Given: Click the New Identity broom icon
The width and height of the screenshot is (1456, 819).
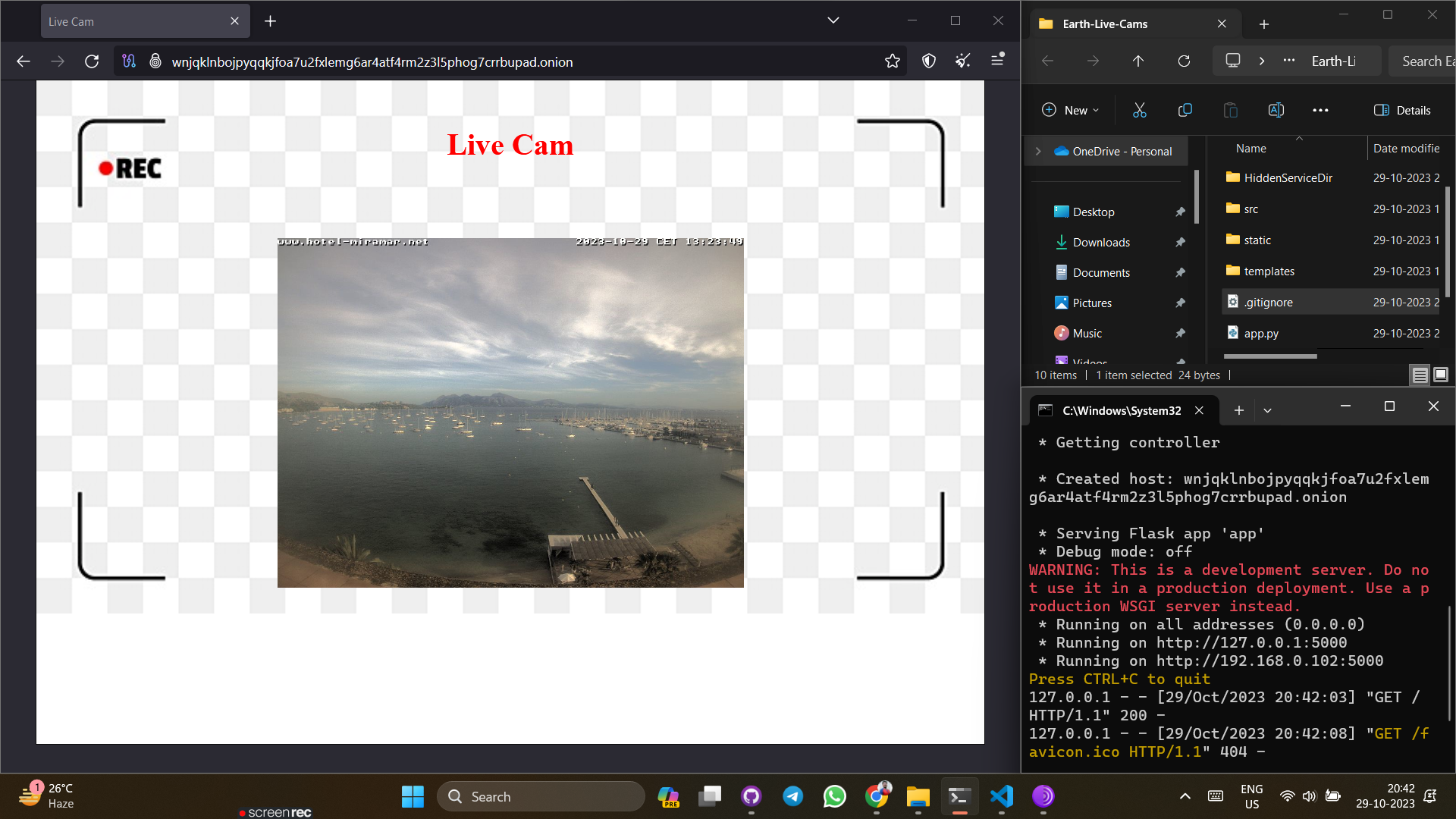Looking at the screenshot, I should (963, 61).
